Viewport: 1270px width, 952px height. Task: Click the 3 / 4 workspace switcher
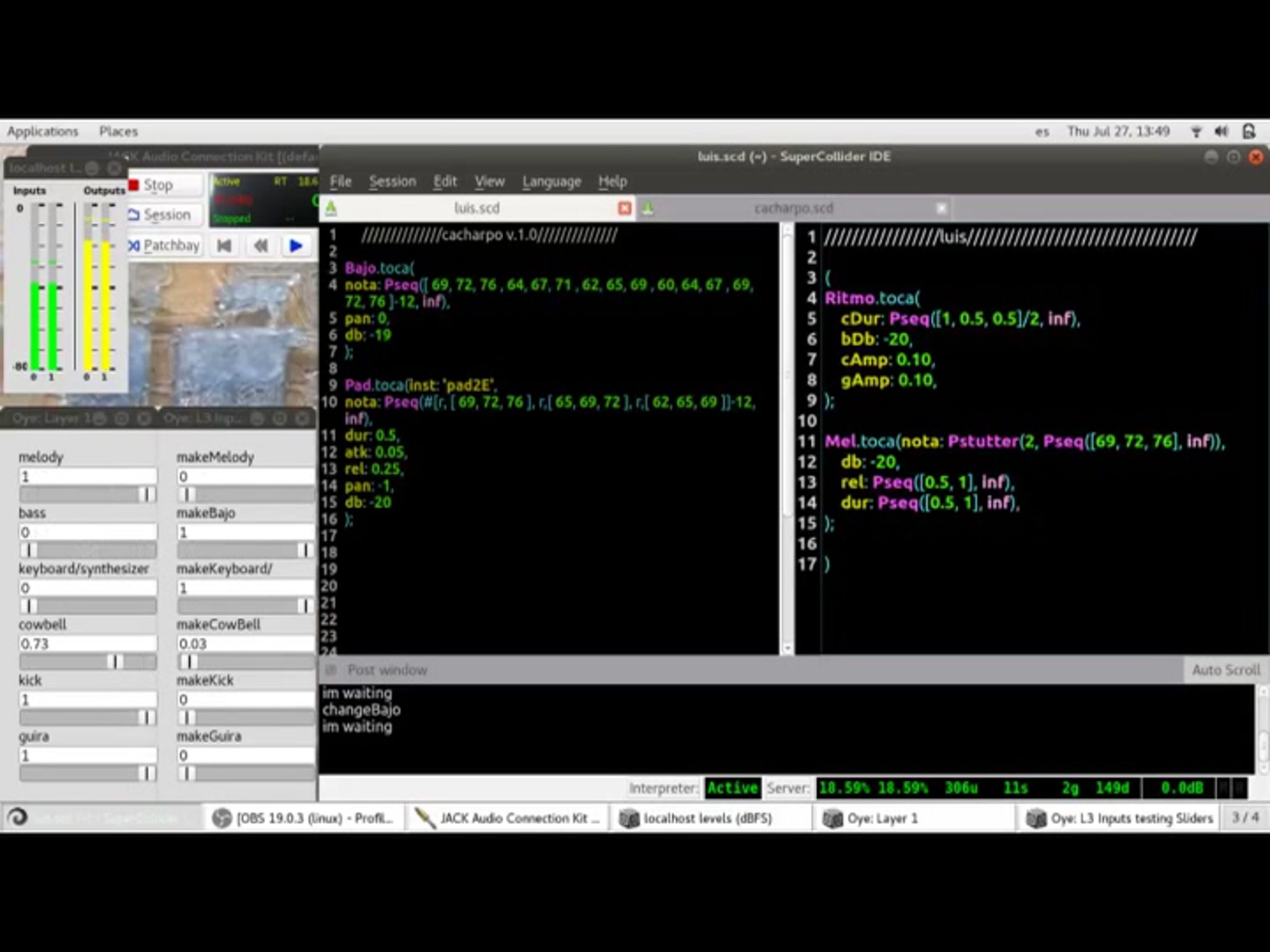tap(1245, 817)
